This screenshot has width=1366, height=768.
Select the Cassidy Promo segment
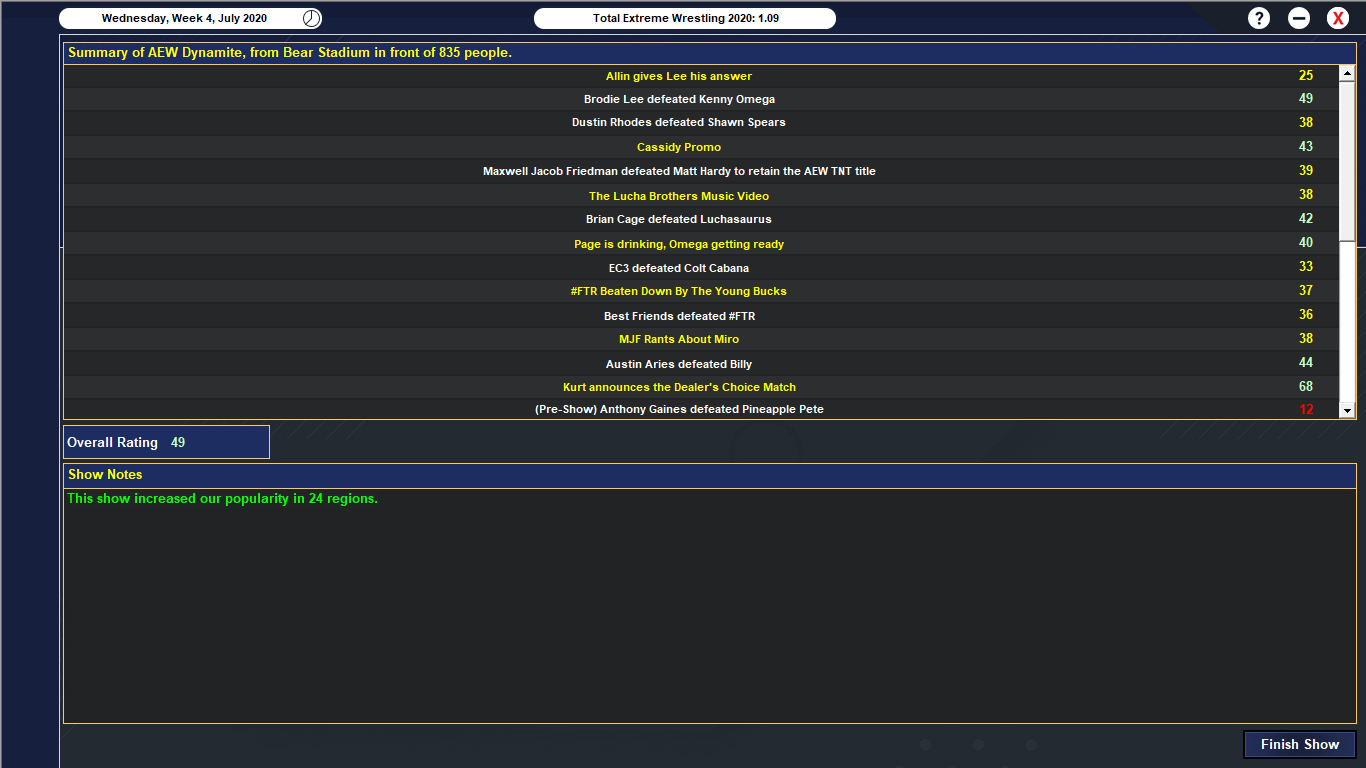(x=678, y=147)
